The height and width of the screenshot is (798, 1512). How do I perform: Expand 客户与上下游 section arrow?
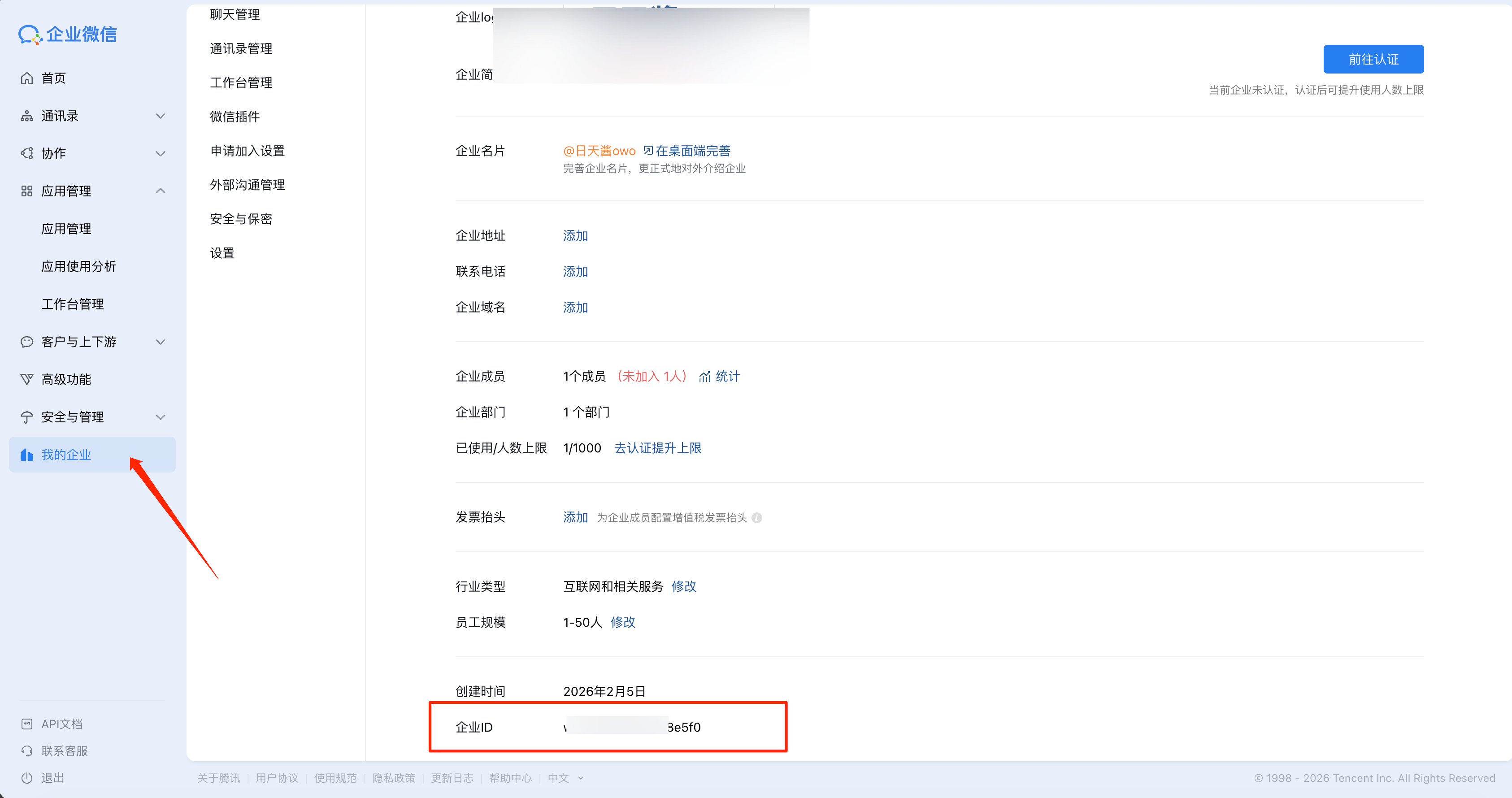tap(160, 342)
